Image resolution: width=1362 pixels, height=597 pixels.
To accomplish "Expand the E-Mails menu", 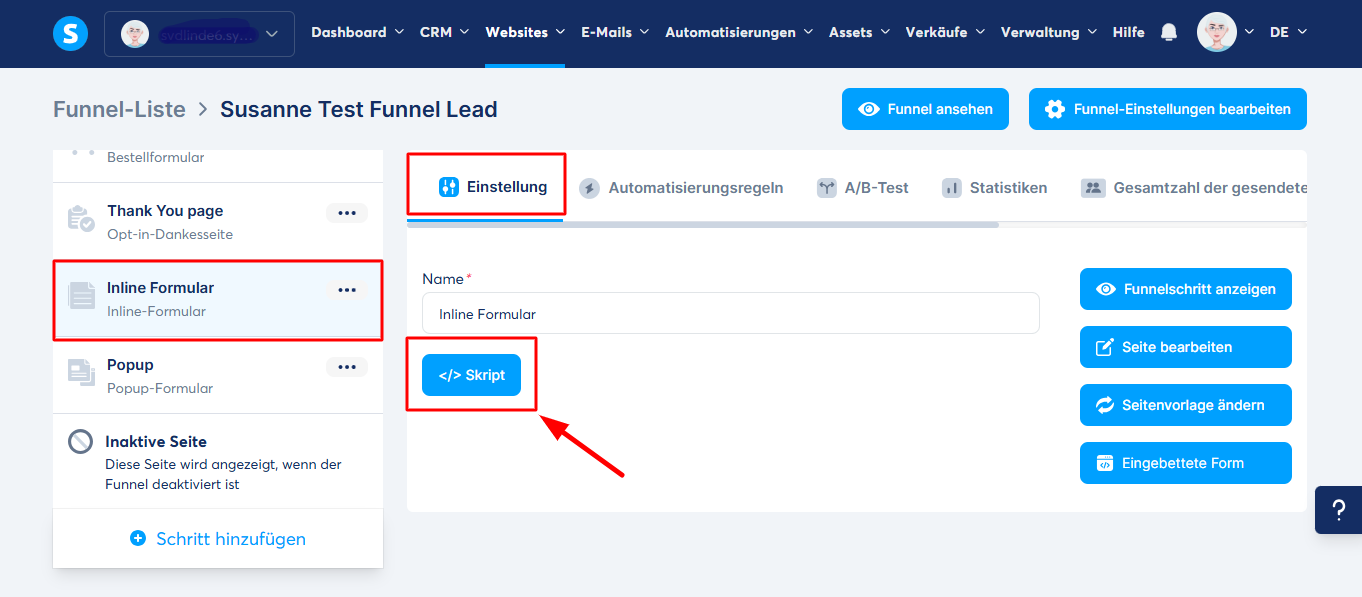I will 615,32.
